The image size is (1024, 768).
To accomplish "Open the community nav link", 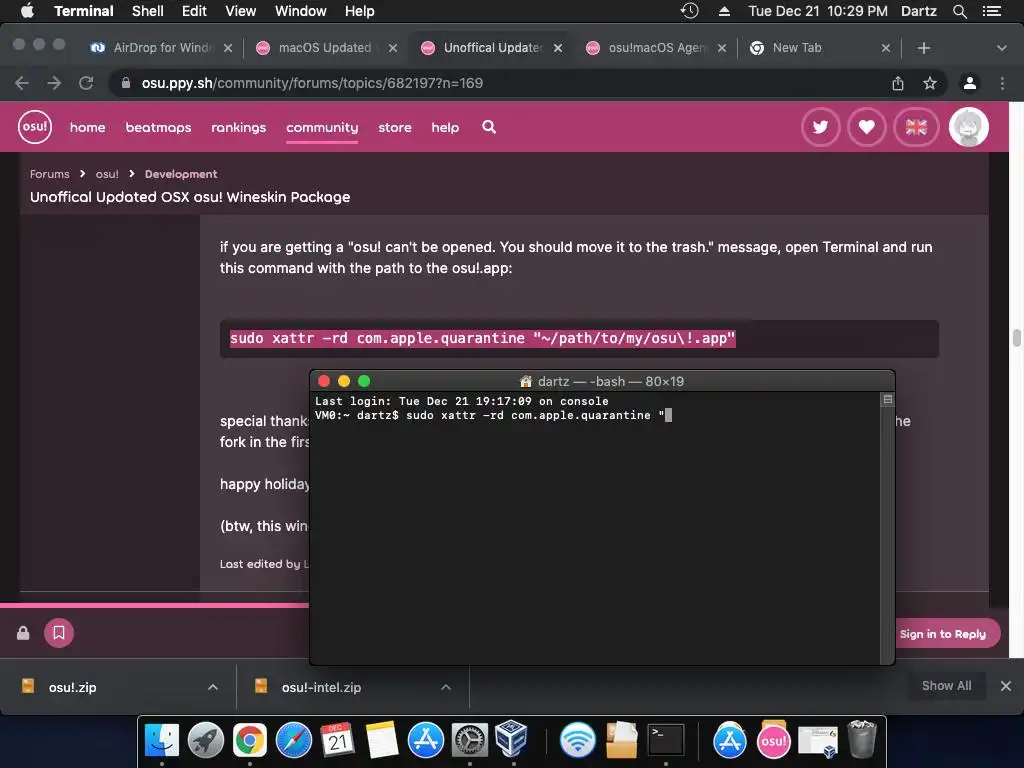I will point(322,127).
